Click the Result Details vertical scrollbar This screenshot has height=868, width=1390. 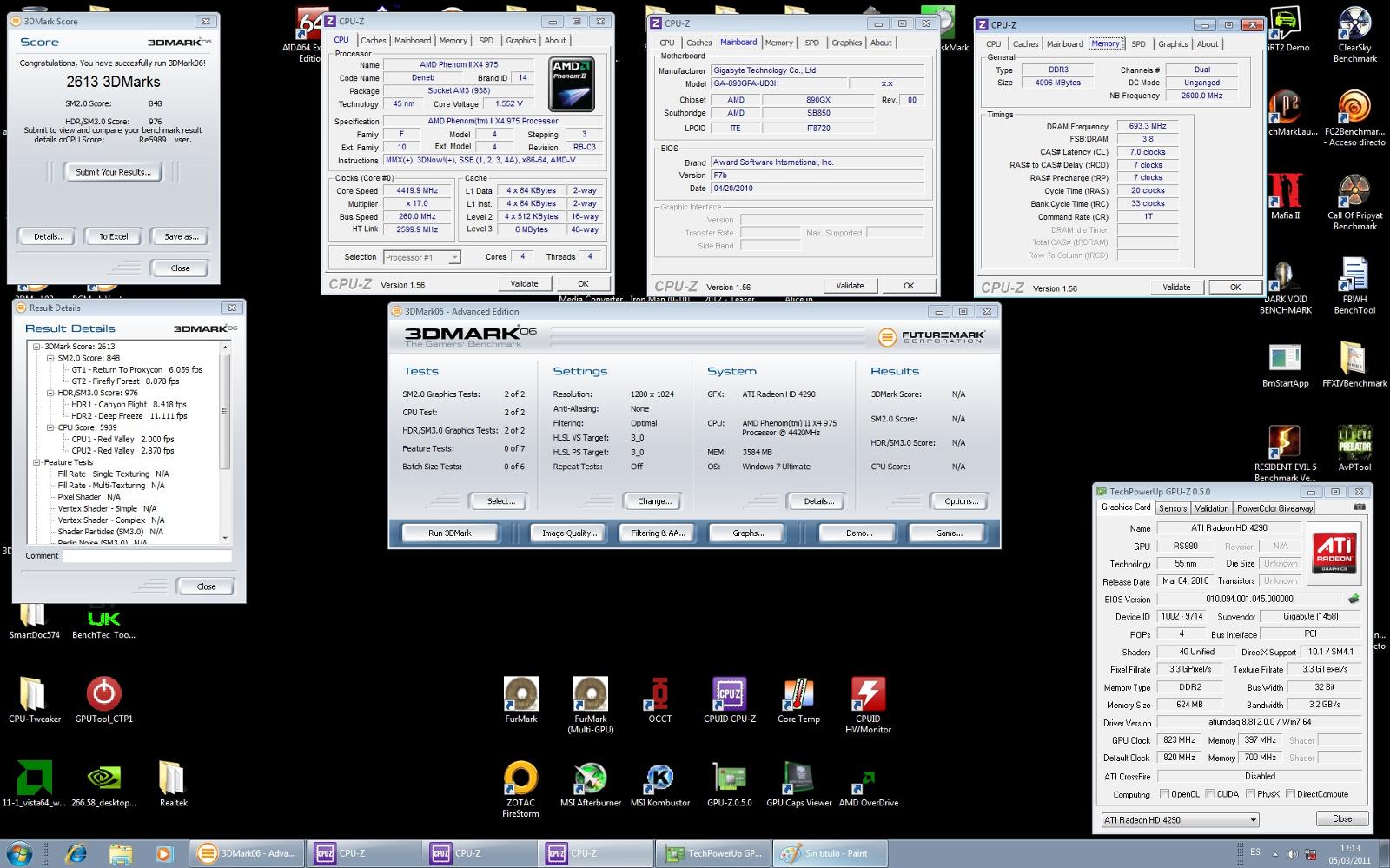click(225, 441)
